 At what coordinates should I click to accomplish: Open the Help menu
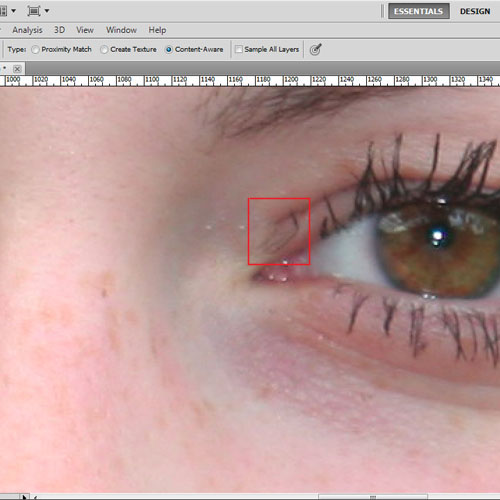[157, 30]
